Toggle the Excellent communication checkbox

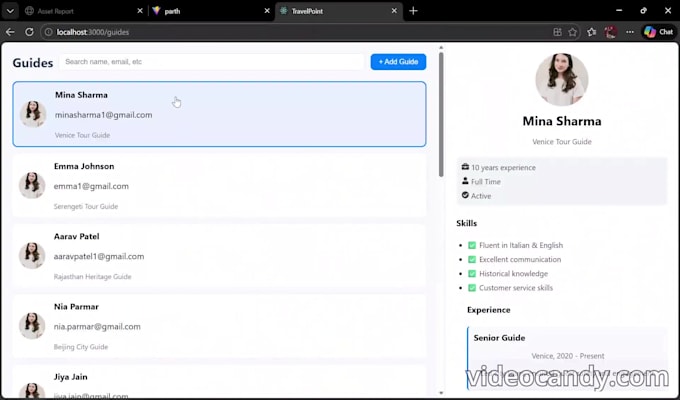[x=472, y=260]
